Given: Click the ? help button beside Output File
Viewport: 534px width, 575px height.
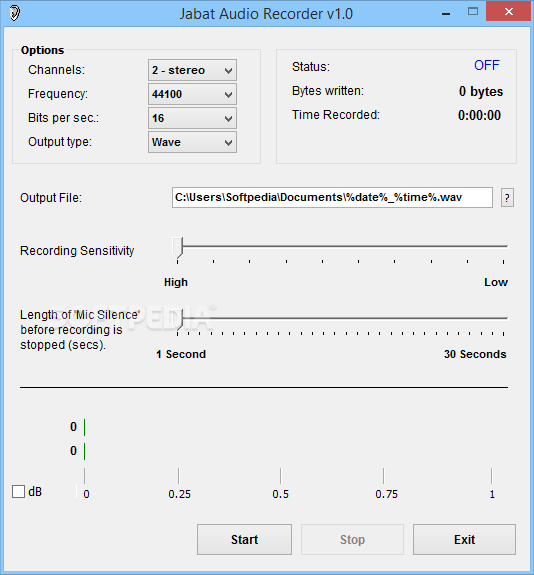Looking at the screenshot, I should click(507, 198).
